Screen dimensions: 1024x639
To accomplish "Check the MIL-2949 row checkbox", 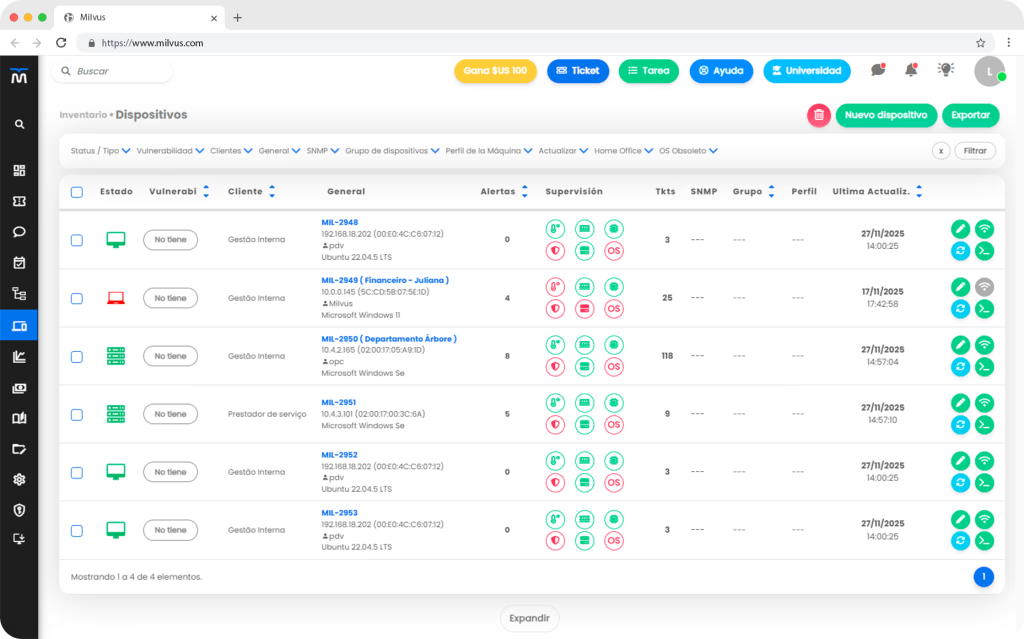I will click(x=77, y=299).
